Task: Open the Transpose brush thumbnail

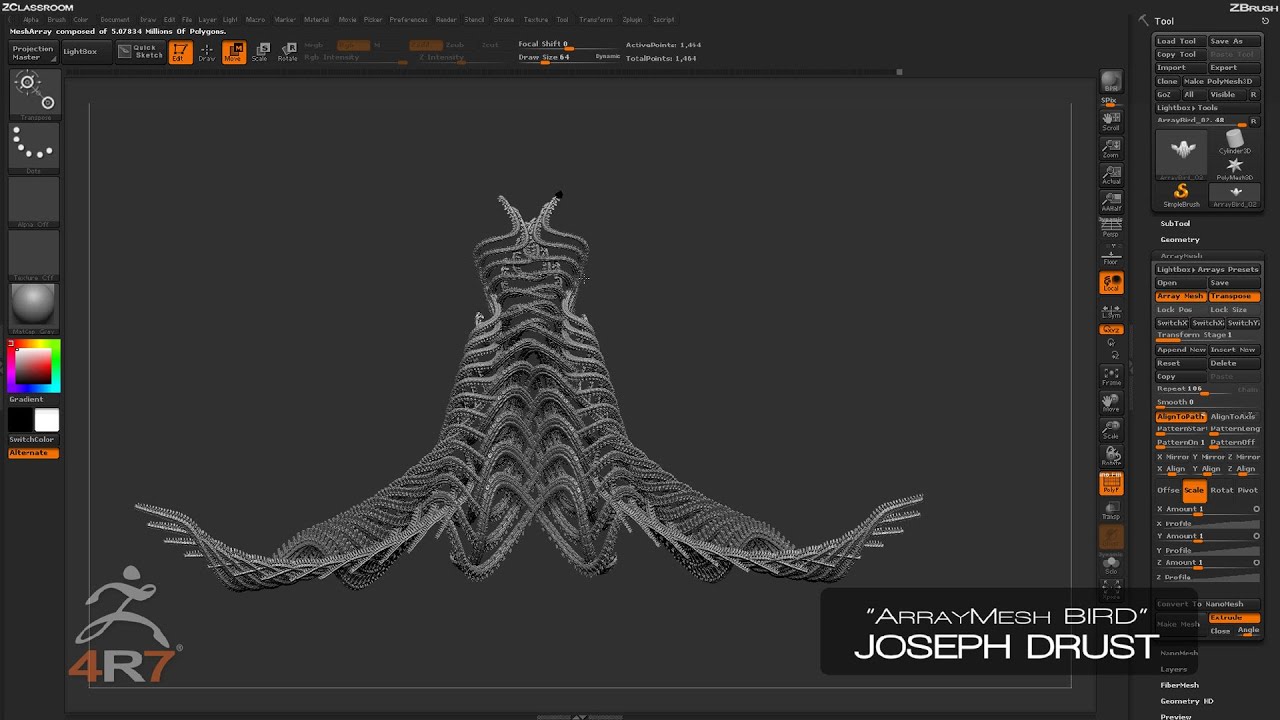Action: coord(34,94)
